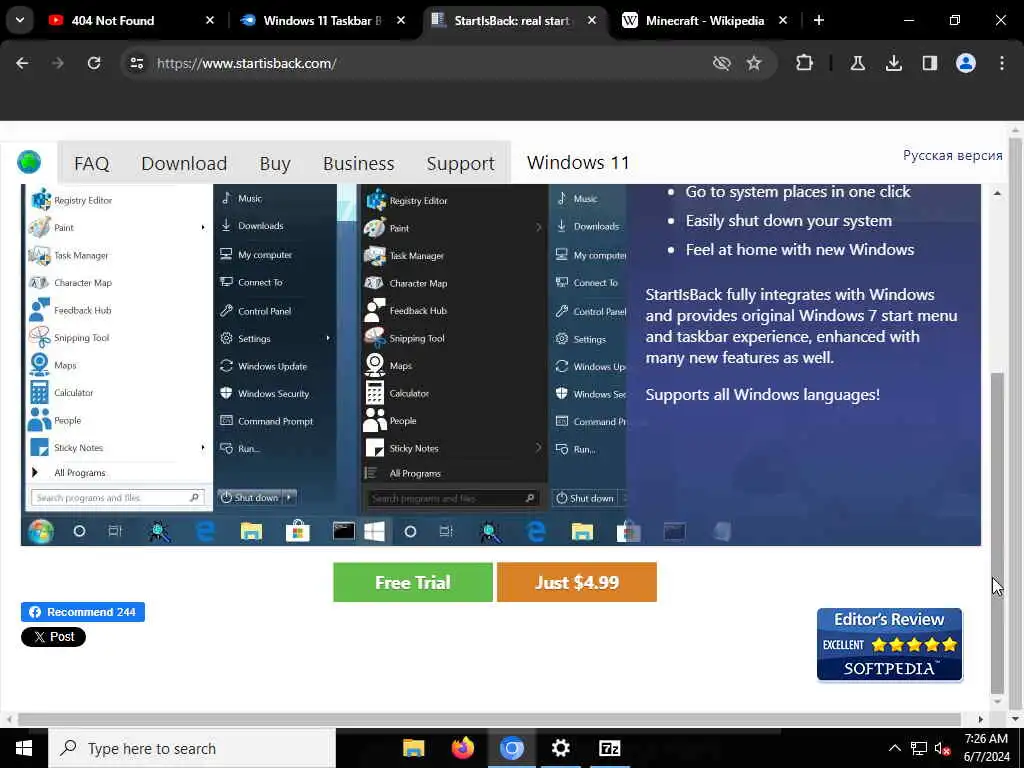Open a new tab with plus button
This screenshot has height=768, width=1024.
tap(818, 20)
